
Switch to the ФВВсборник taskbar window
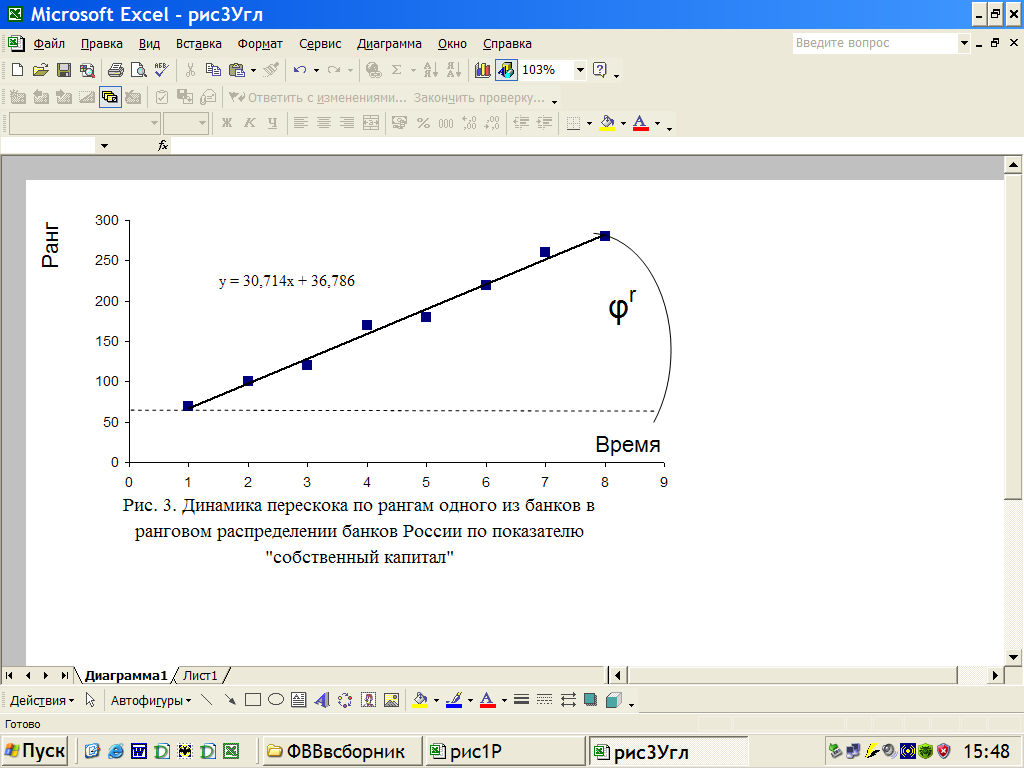(341, 752)
